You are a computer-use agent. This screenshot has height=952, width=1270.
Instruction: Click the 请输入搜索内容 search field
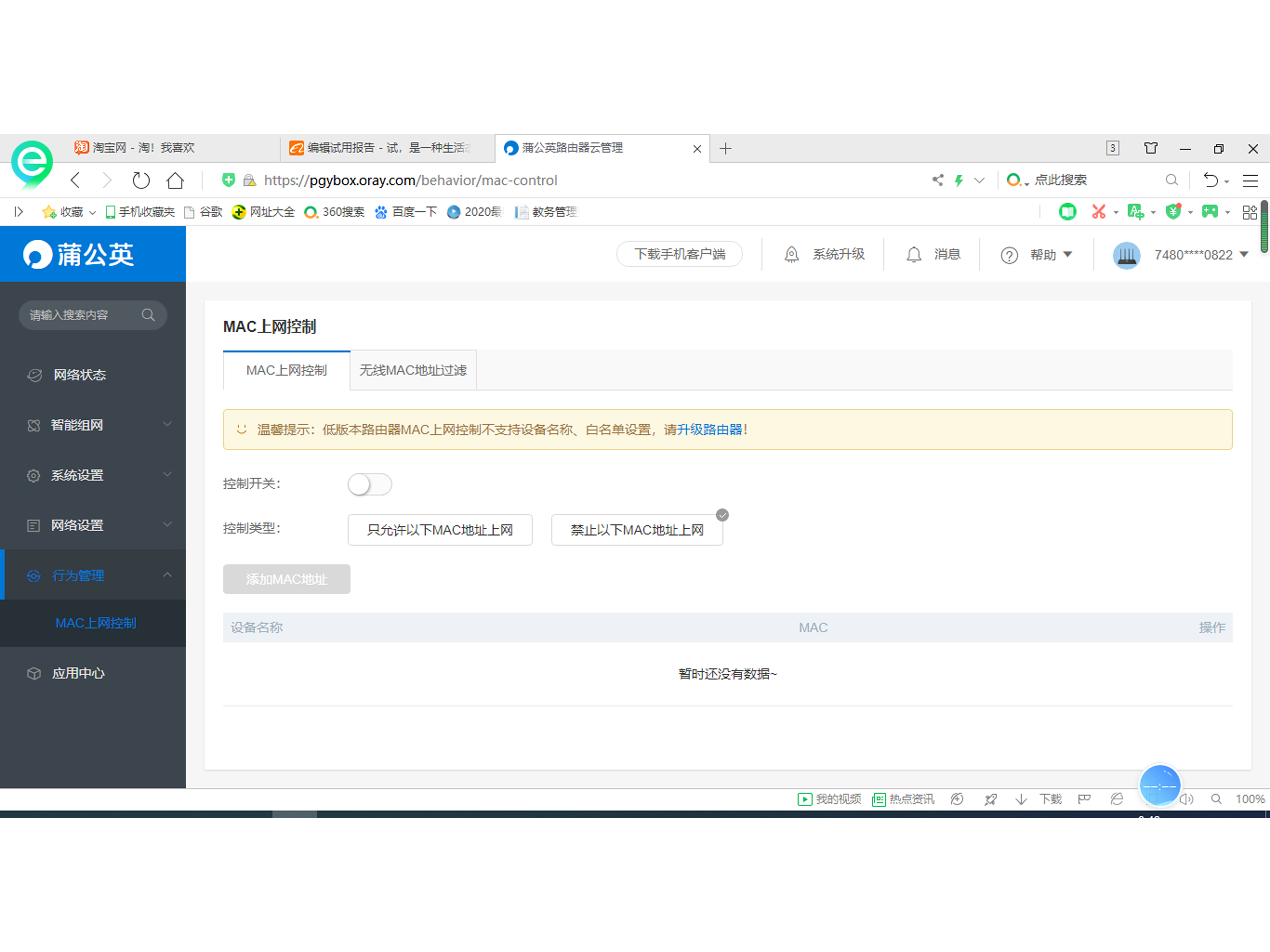pyautogui.click(x=92, y=314)
